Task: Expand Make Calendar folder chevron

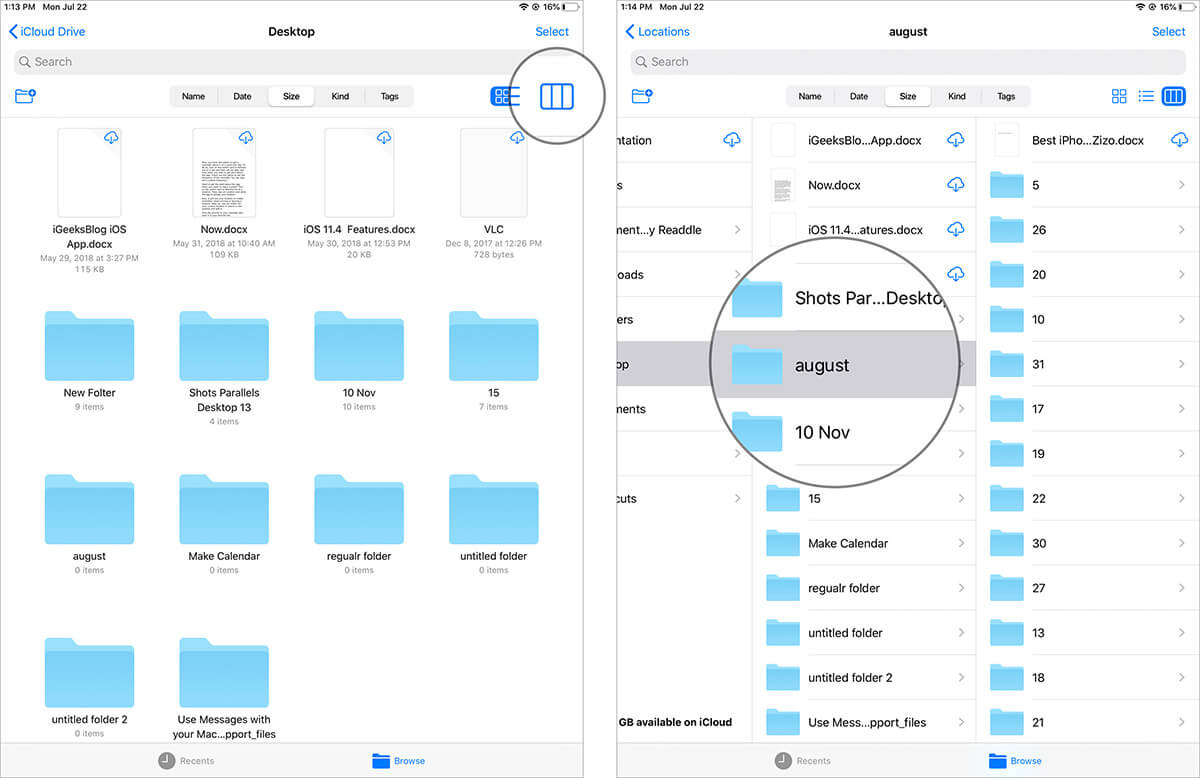Action: click(x=961, y=543)
